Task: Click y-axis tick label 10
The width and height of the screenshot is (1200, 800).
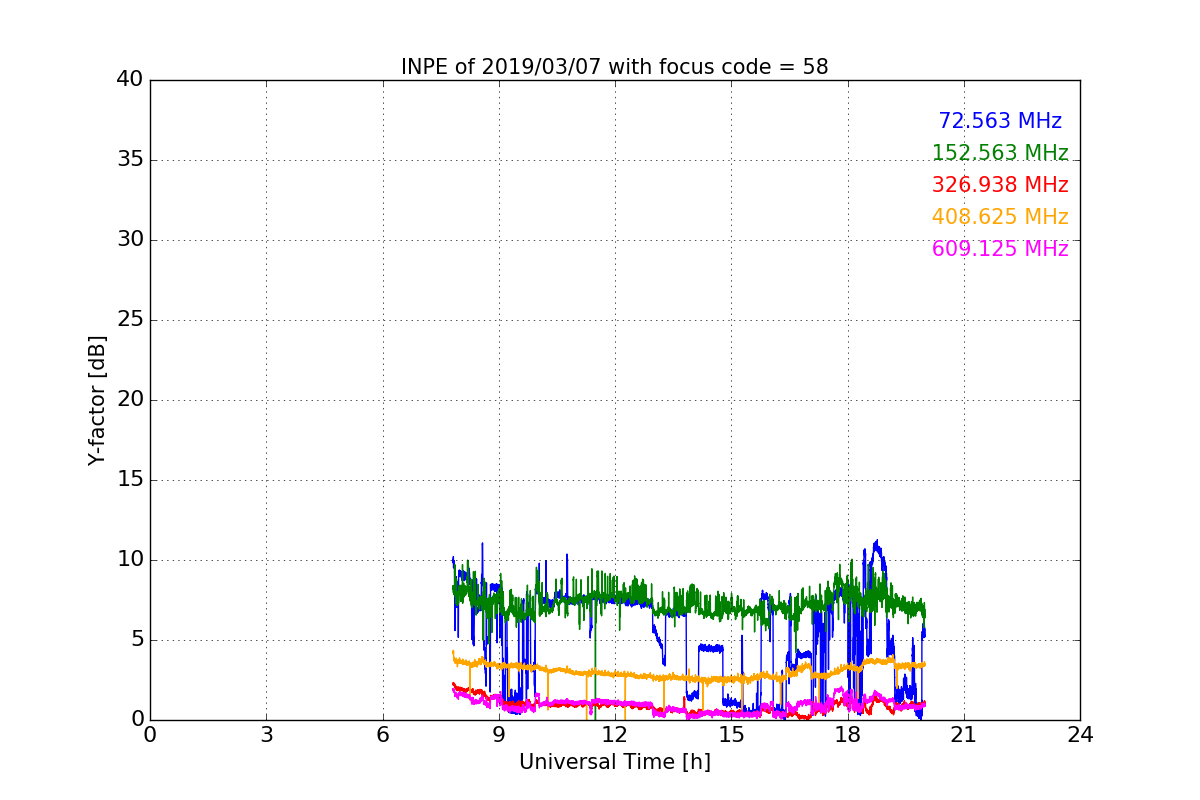Action: (130, 560)
